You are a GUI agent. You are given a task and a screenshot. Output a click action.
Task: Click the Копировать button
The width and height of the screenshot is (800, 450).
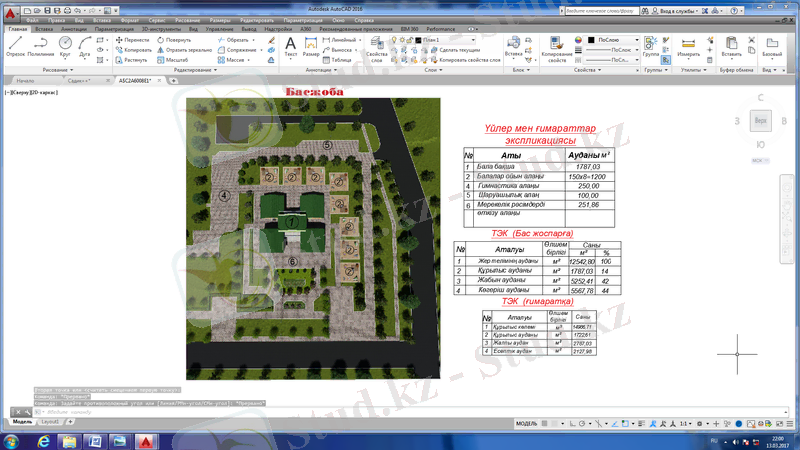click(x=132, y=50)
